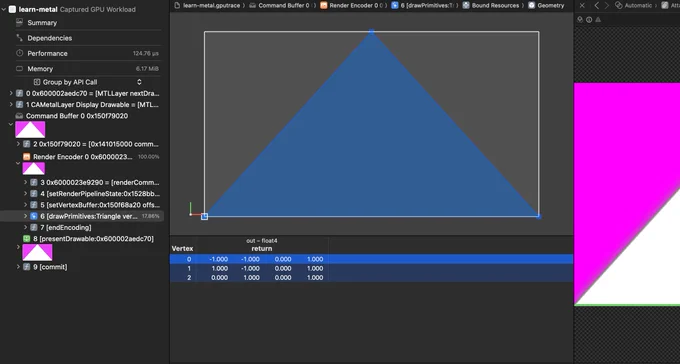This screenshot has width=680, height=364.
Task: Click rendered attachment image in assistant
Action: 627,194
